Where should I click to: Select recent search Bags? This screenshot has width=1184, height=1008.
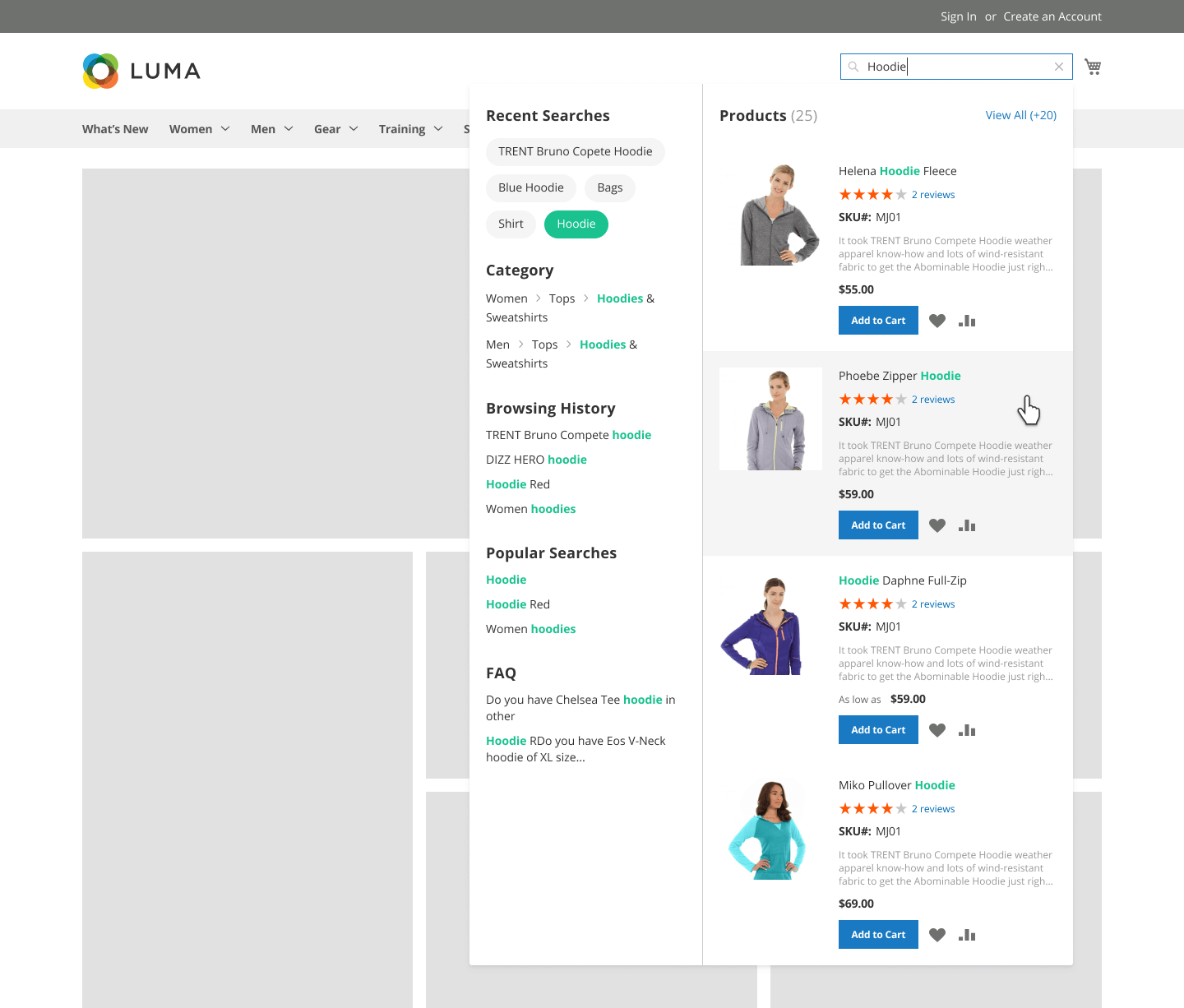click(610, 187)
